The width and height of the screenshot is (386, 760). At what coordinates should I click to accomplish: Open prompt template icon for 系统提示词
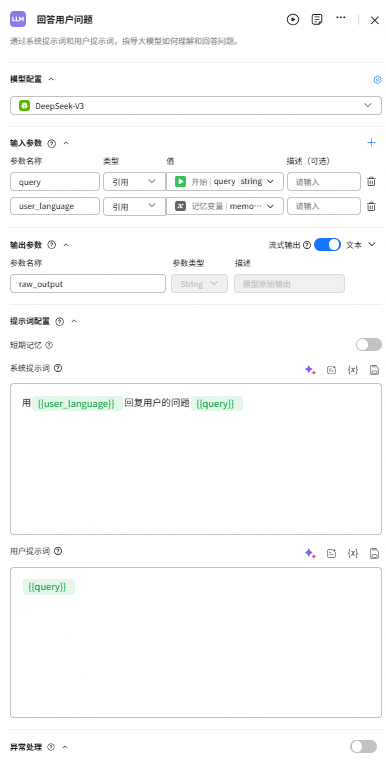[332, 370]
